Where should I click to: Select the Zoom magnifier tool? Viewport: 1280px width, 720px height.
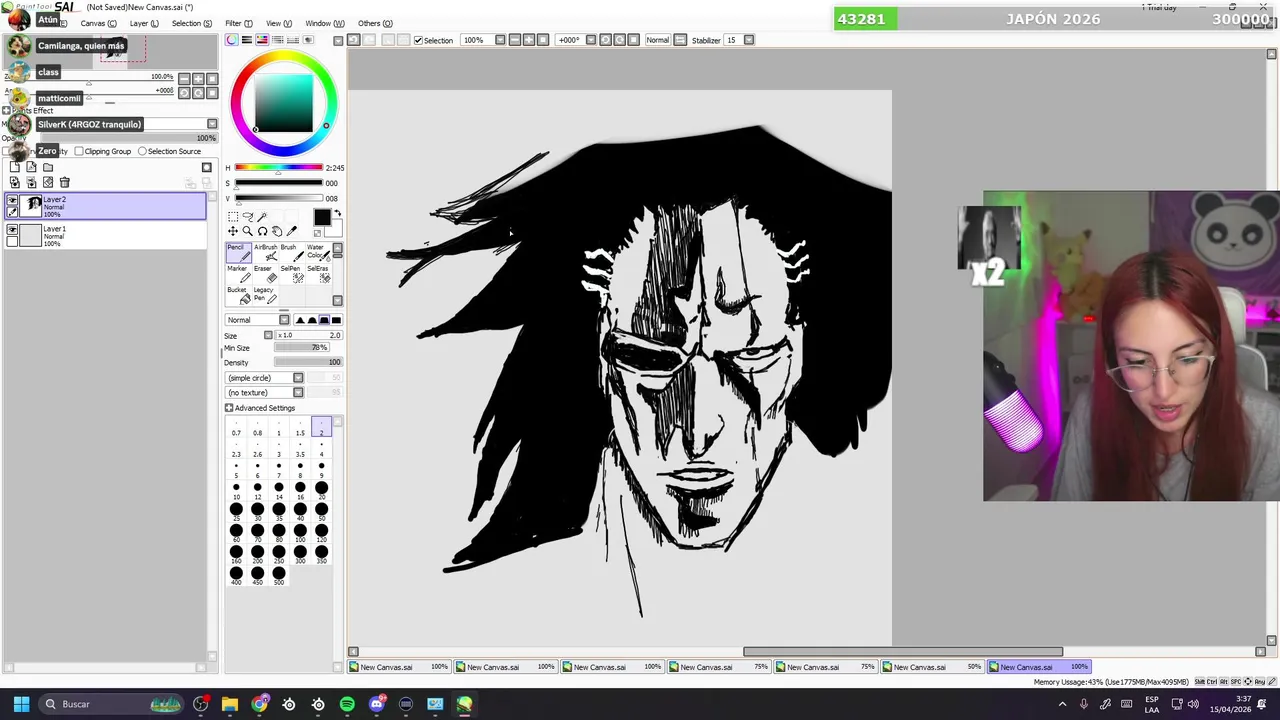(248, 231)
